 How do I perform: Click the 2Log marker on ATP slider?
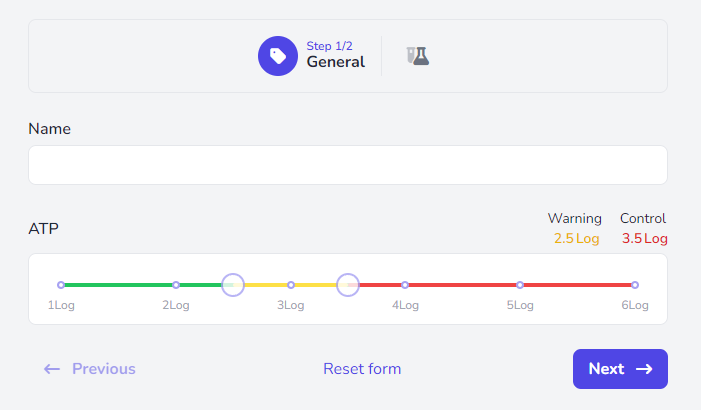(176, 285)
